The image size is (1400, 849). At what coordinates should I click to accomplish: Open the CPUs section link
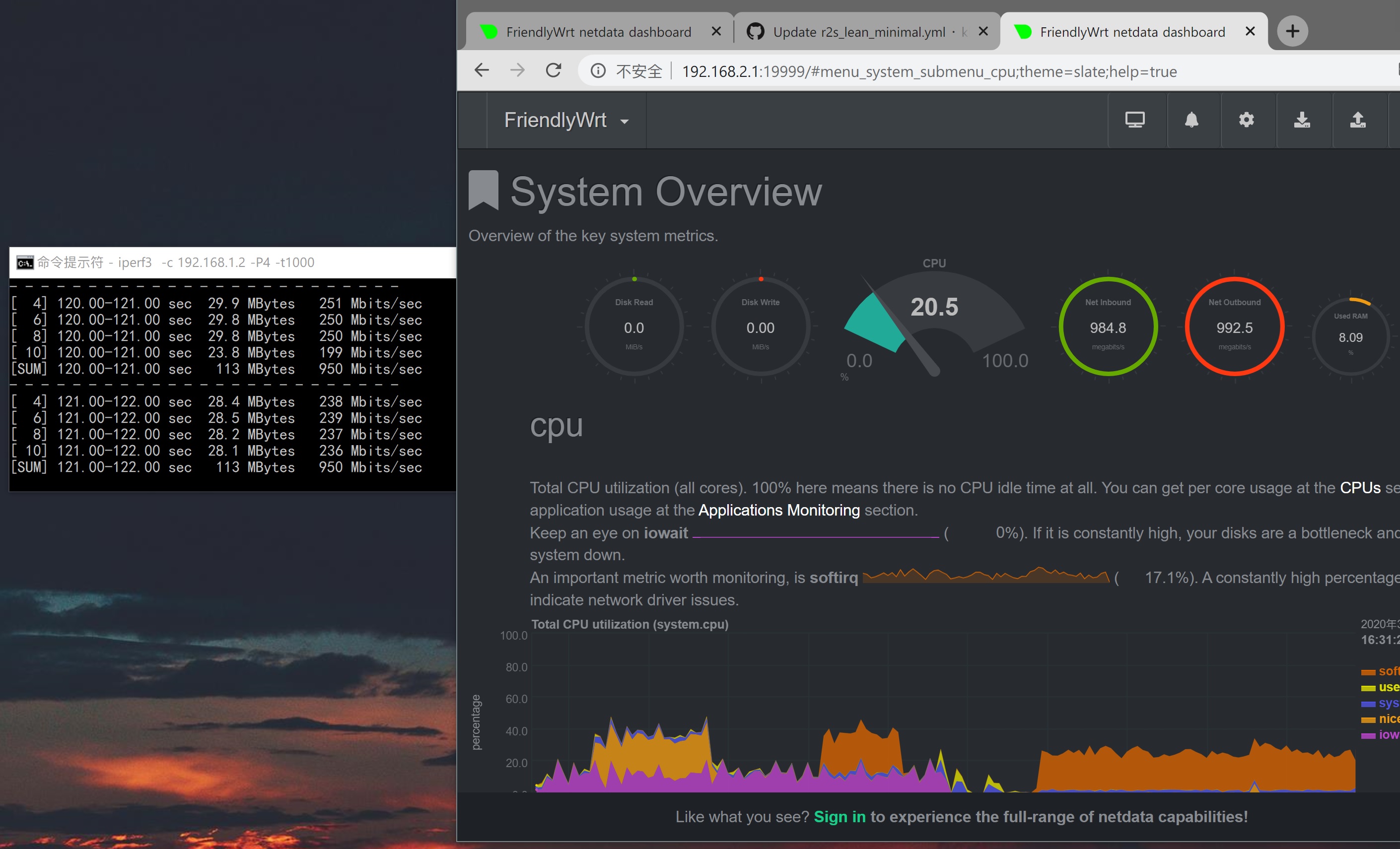coord(1360,488)
